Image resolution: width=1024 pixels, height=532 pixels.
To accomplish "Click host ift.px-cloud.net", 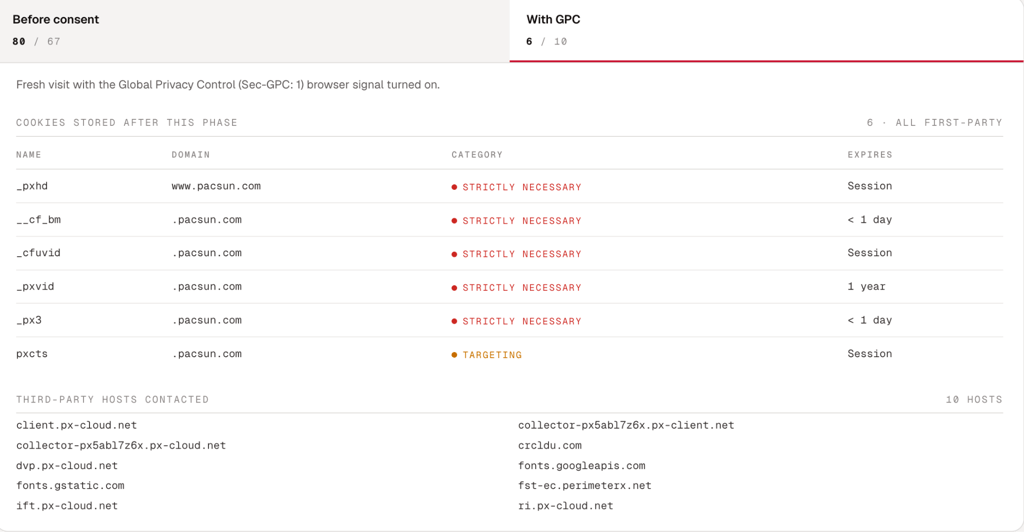I will [67, 506].
